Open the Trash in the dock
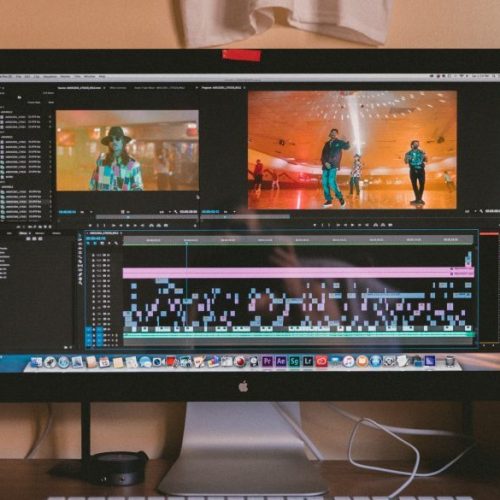 (450, 361)
